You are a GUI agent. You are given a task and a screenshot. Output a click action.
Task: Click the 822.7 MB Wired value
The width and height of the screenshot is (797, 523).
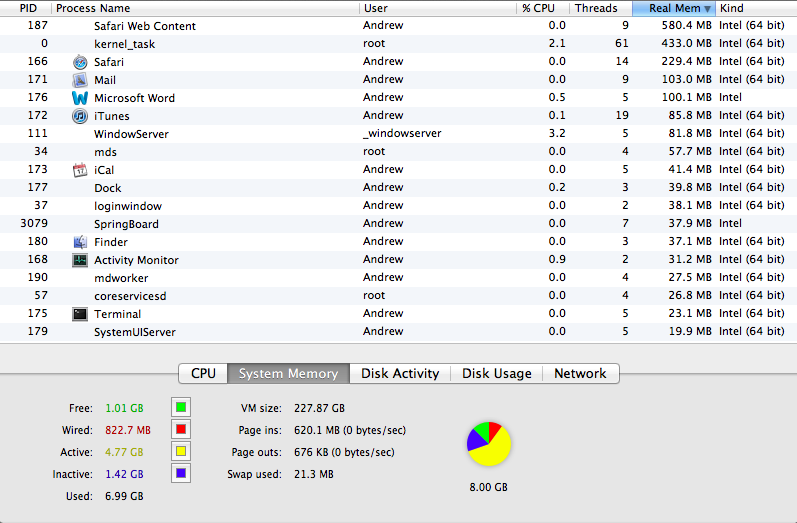128,430
